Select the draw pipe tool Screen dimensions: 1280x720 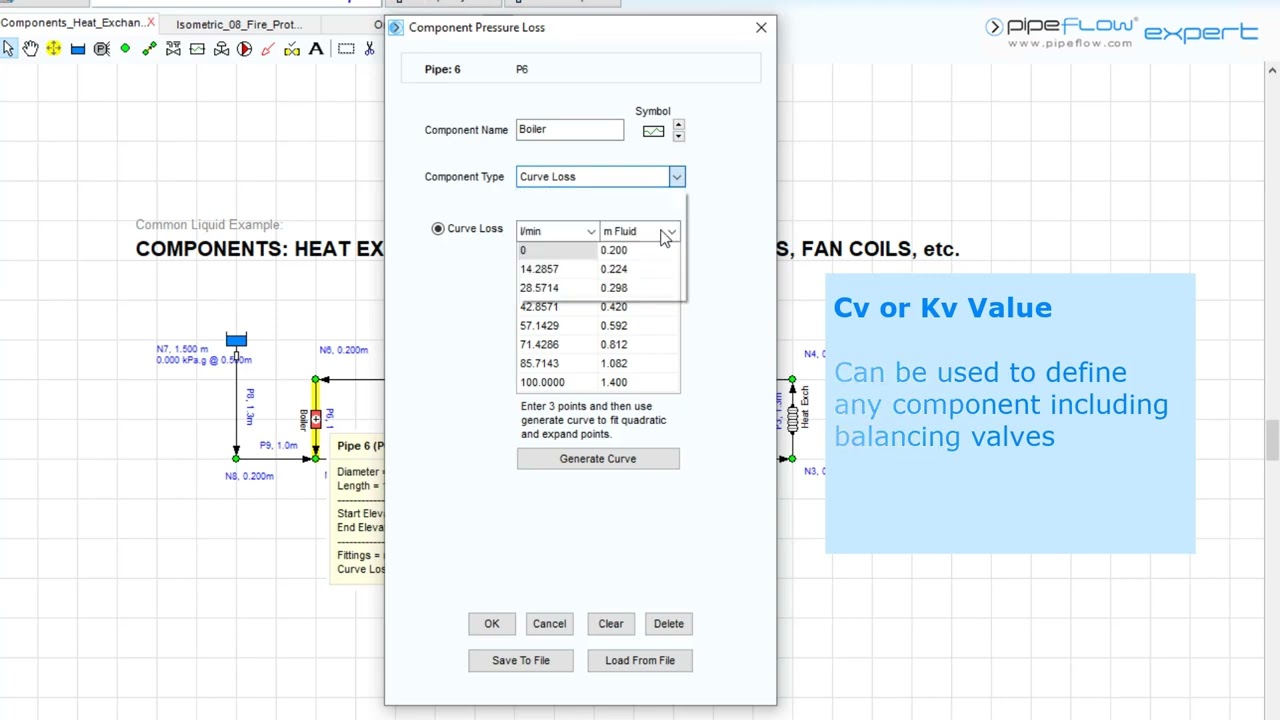[x=149, y=48]
